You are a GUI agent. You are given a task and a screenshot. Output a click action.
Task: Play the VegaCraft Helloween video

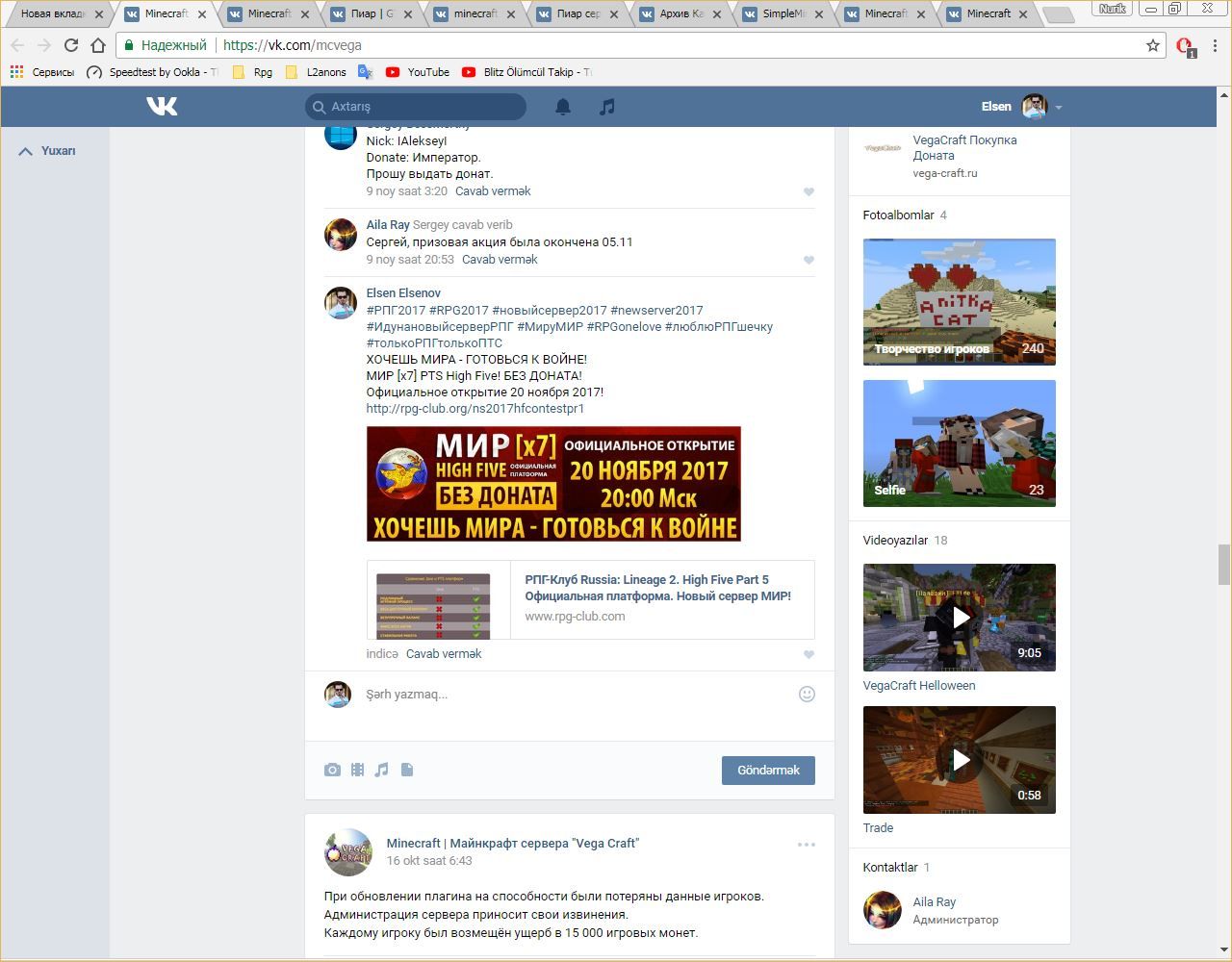tap(960, 618)
